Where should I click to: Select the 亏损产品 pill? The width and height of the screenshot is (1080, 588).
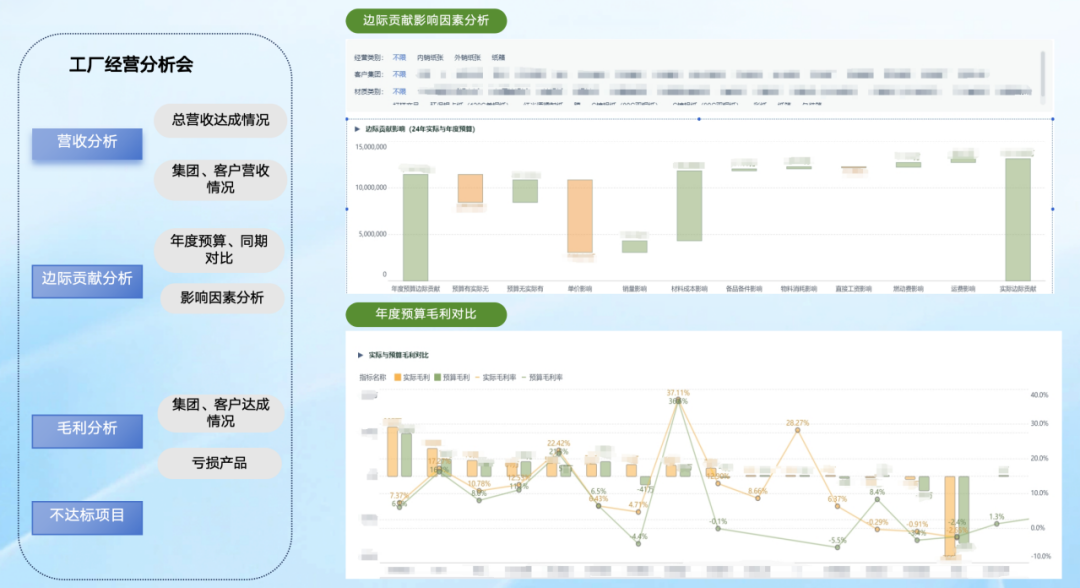pos(219,463)
